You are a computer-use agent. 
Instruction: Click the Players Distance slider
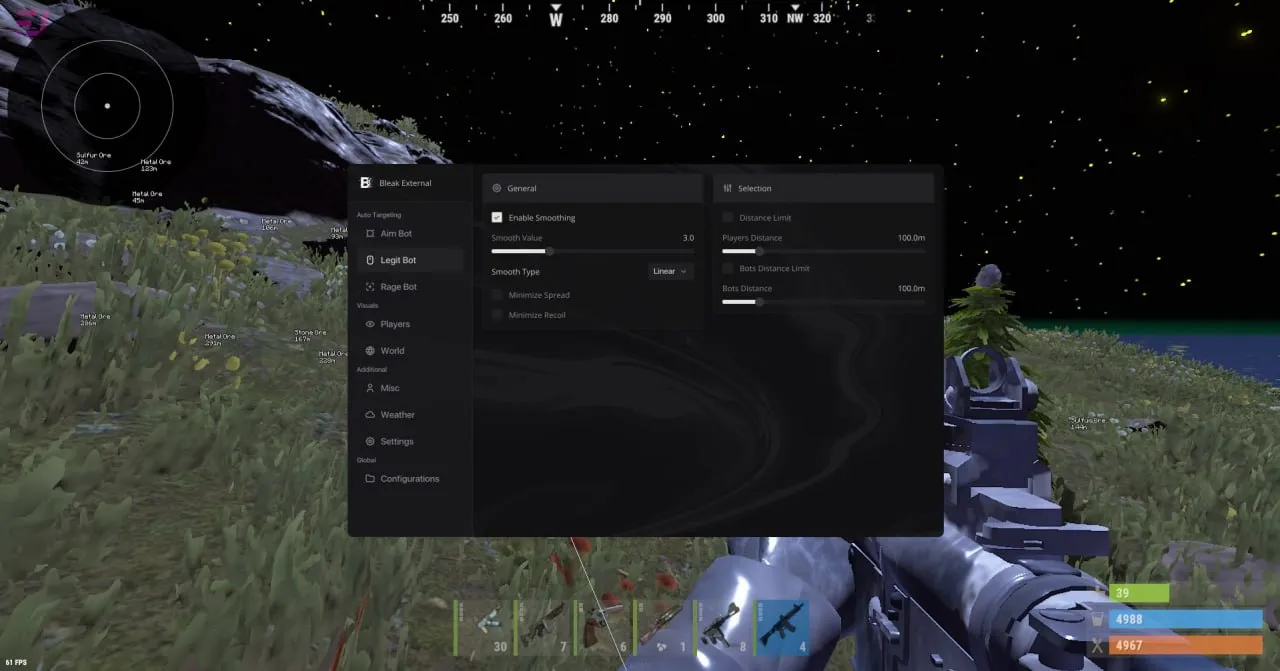(x=824, y=251)
